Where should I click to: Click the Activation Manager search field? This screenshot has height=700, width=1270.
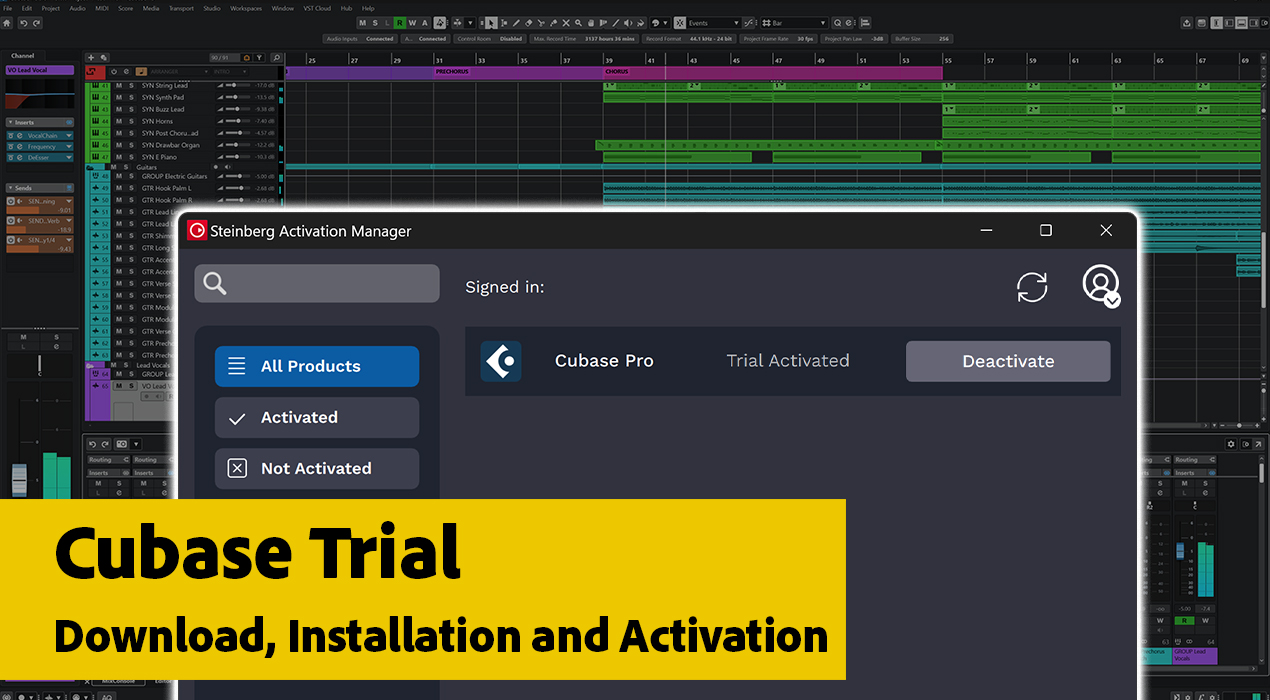[317, 283]
